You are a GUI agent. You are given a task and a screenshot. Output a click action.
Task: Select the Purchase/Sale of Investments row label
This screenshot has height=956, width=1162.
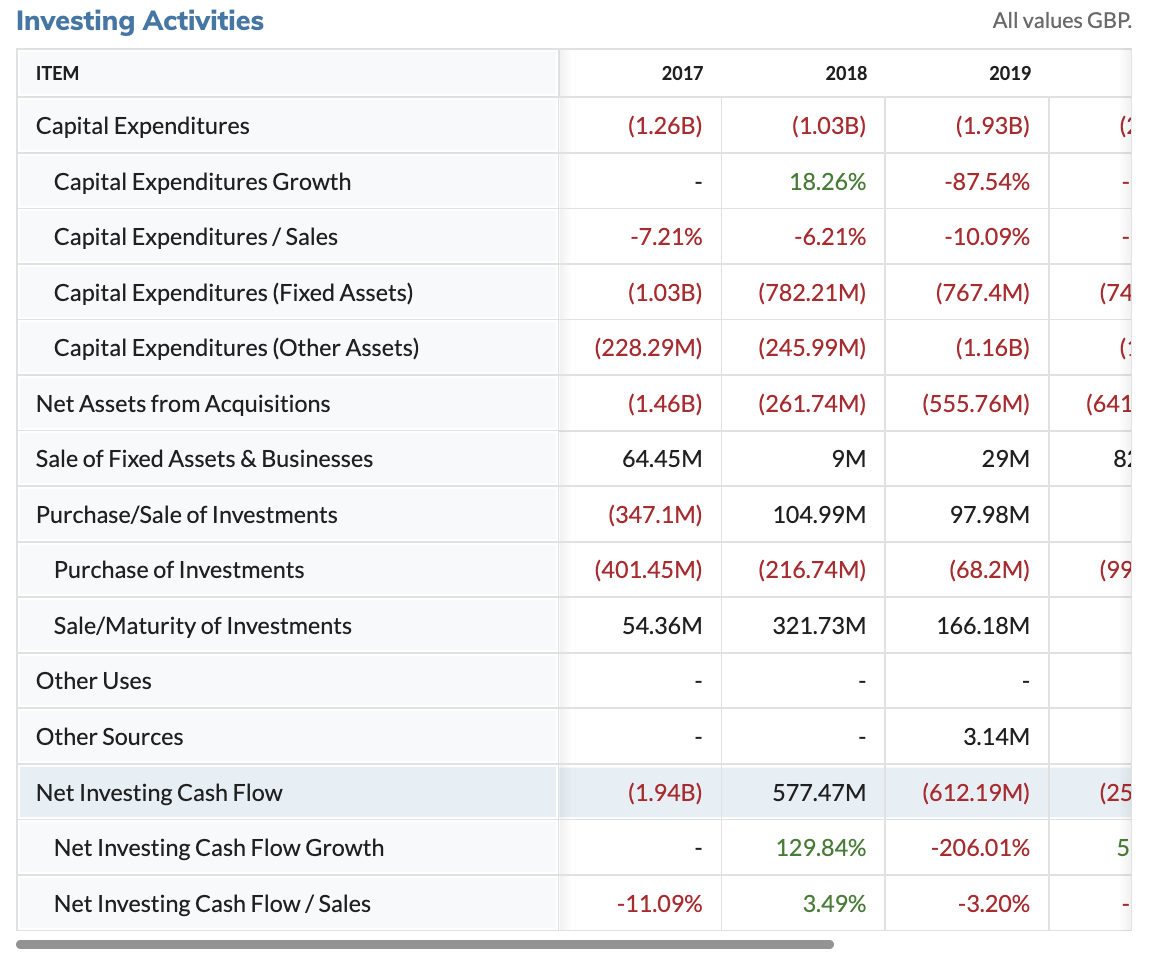[187, 515]
